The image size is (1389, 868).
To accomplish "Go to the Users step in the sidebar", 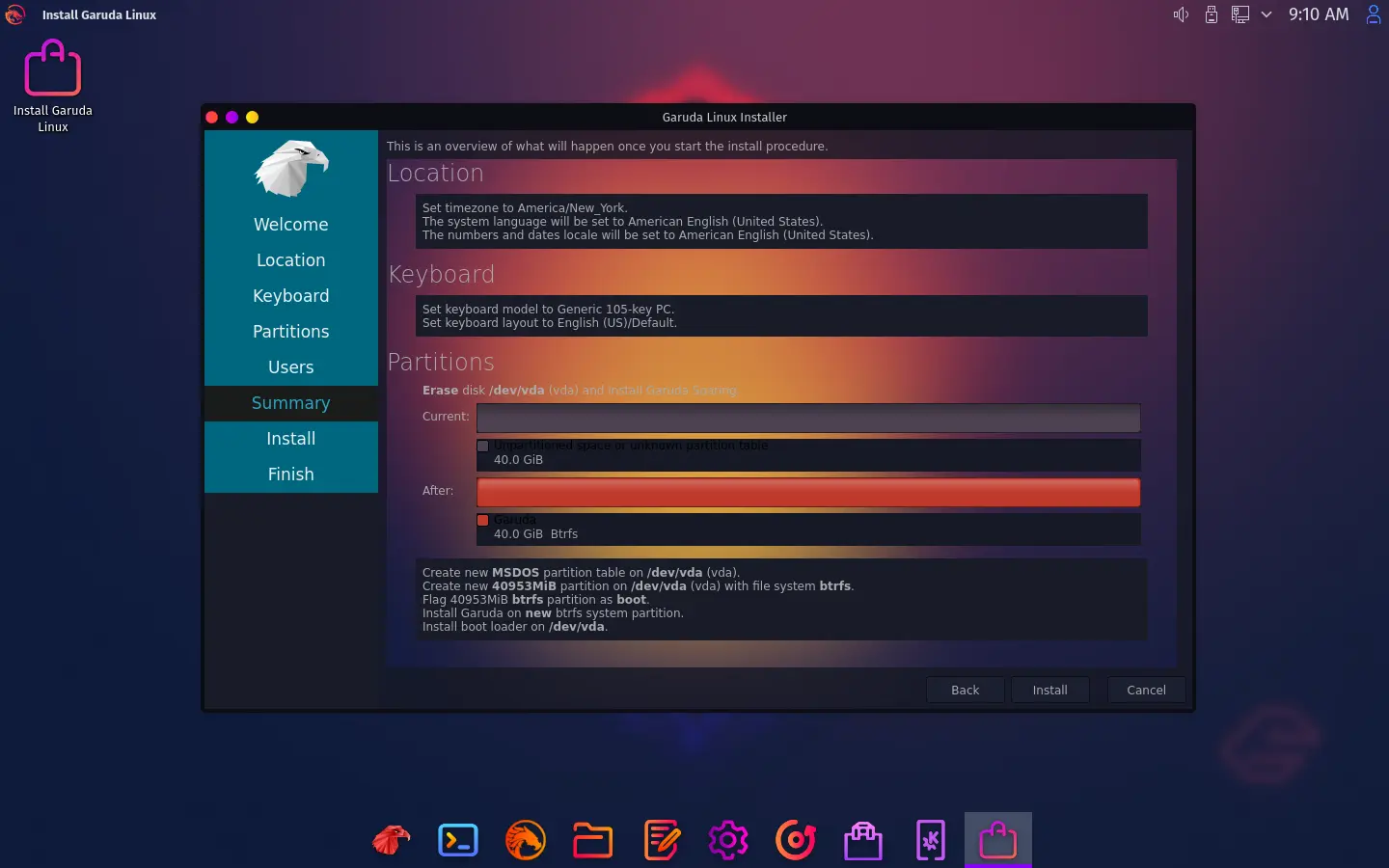I will 291,367.
